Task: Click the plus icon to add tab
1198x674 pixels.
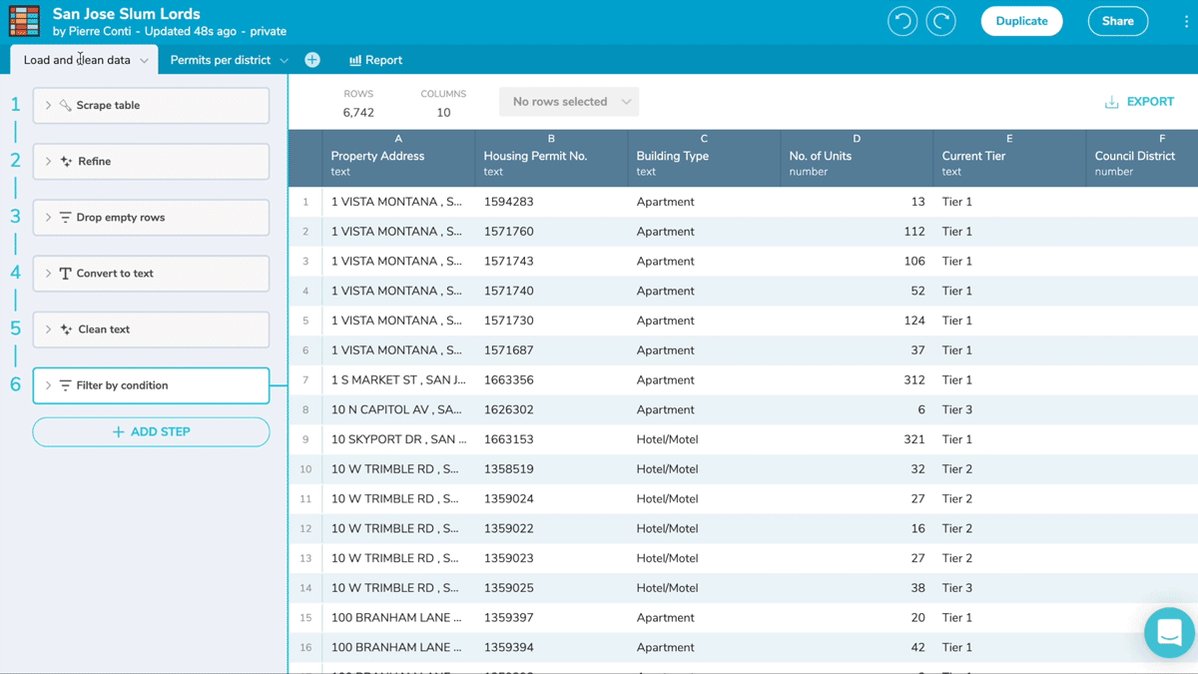Action: click(x=312, y=60)
